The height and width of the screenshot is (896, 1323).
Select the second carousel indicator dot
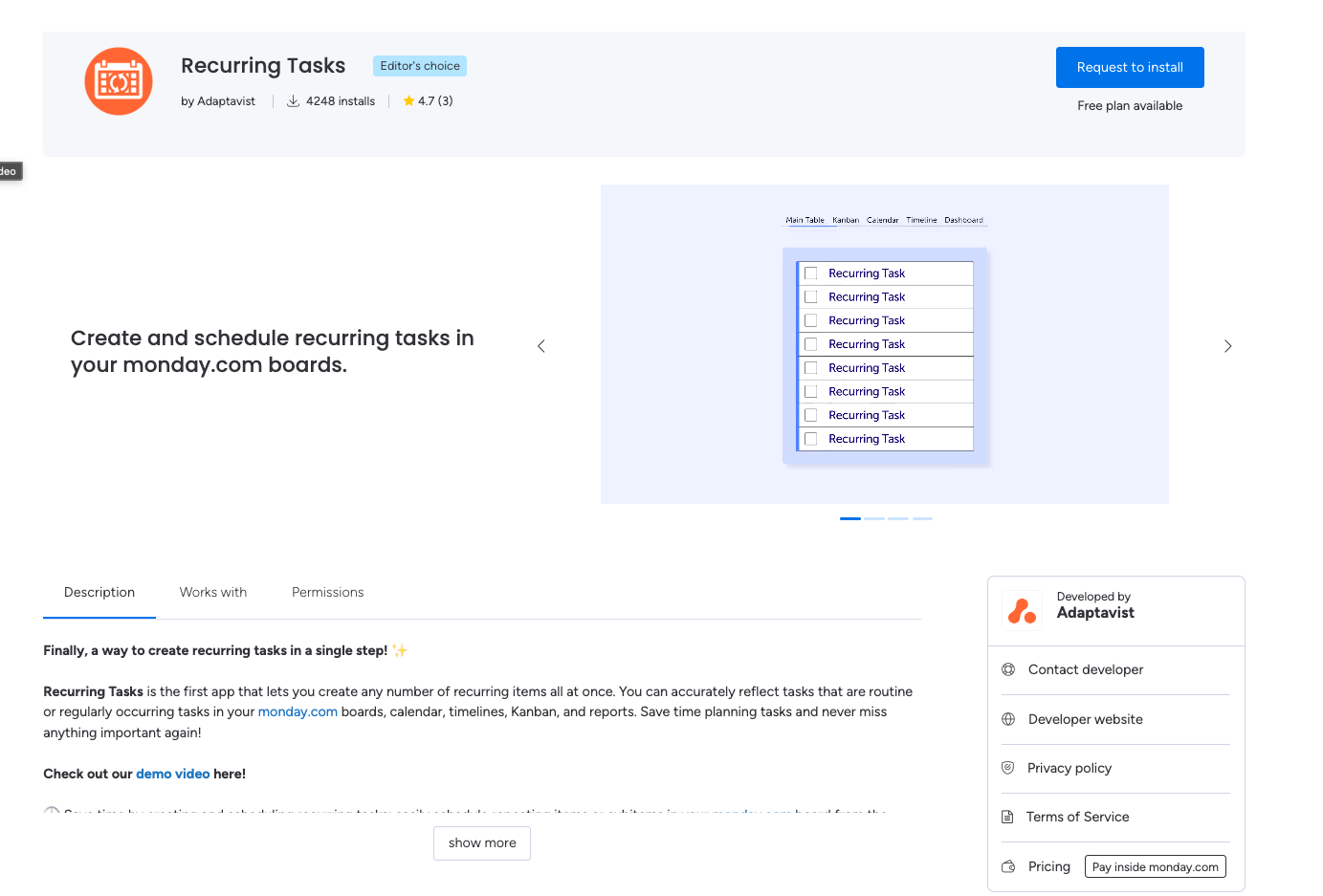pos(874,518)
